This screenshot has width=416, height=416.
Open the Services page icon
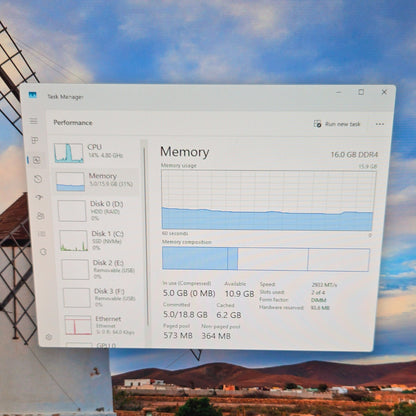(x=43, y=252)
